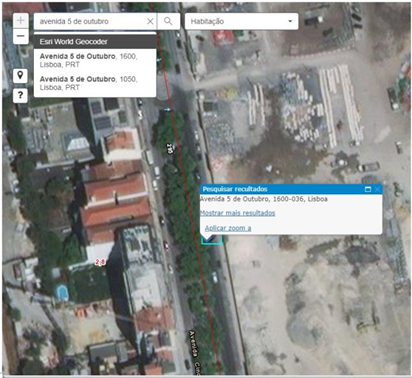Click the location pin button
The height and width of the screenshot is (378, 412).
[x=20, y=76]
